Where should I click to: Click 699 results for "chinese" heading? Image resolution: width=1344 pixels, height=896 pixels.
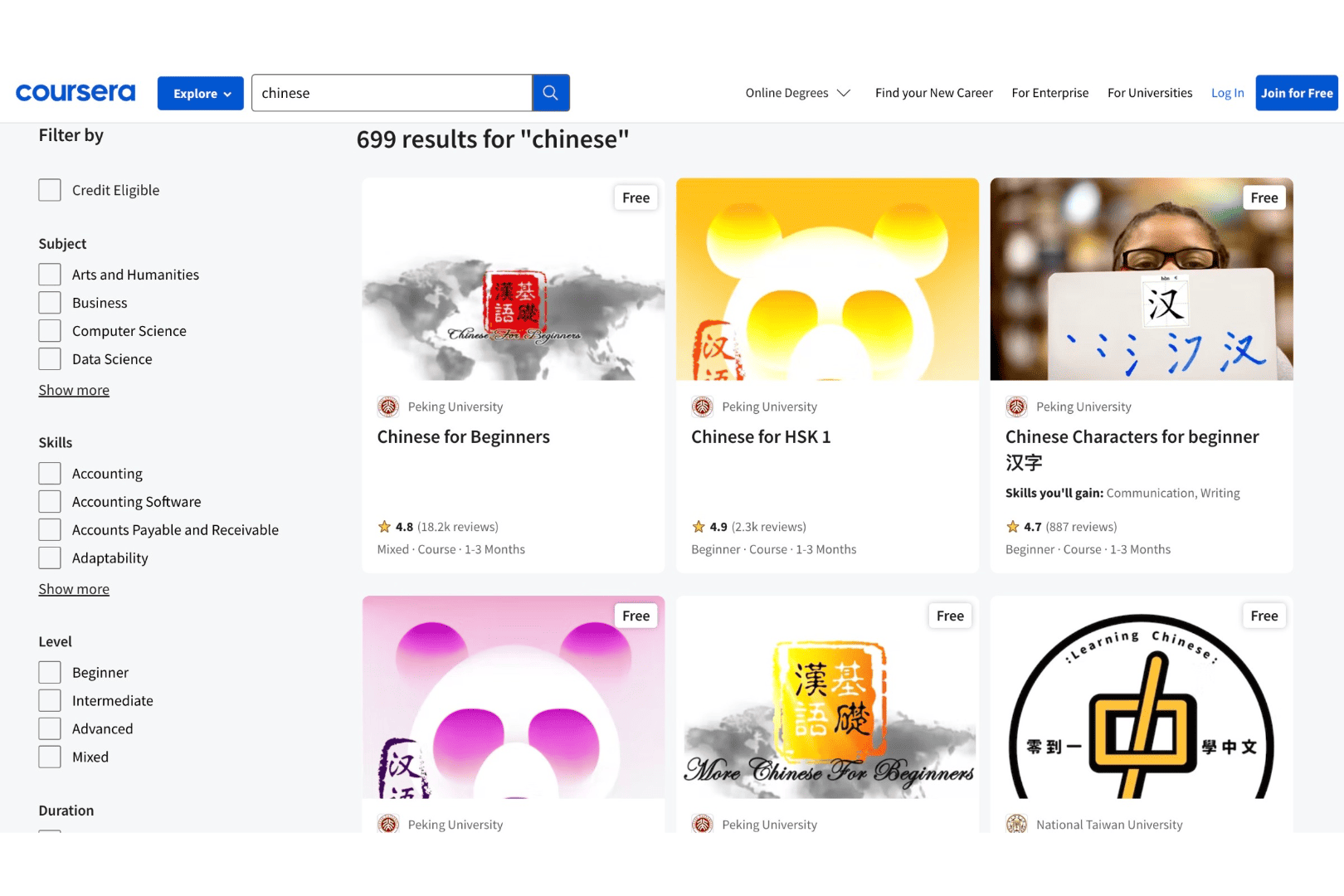[x=493, y=139]
